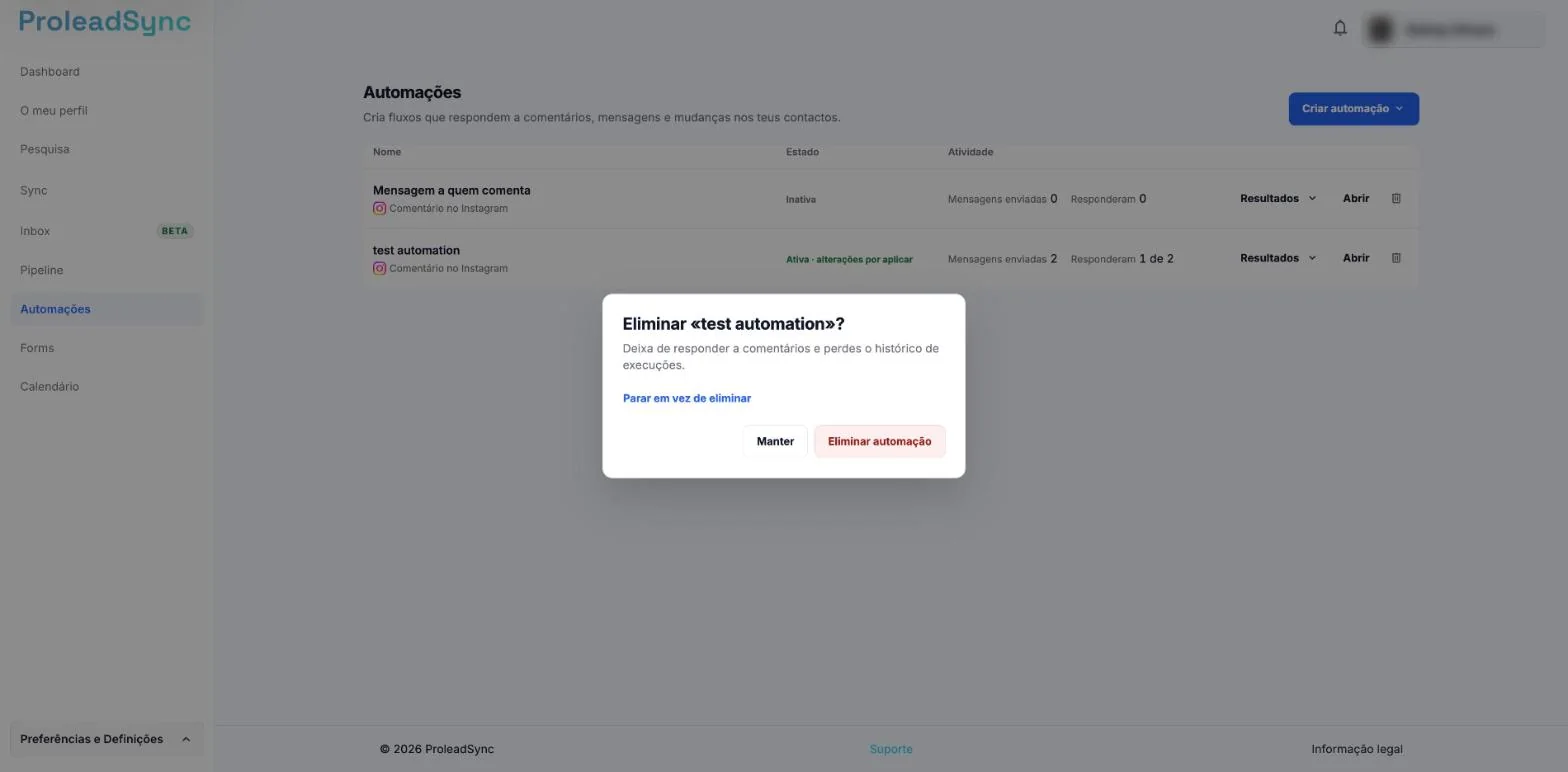Open Sync from the sidebar
Viewport: 1568px width, 772px height.
[34, 190]
